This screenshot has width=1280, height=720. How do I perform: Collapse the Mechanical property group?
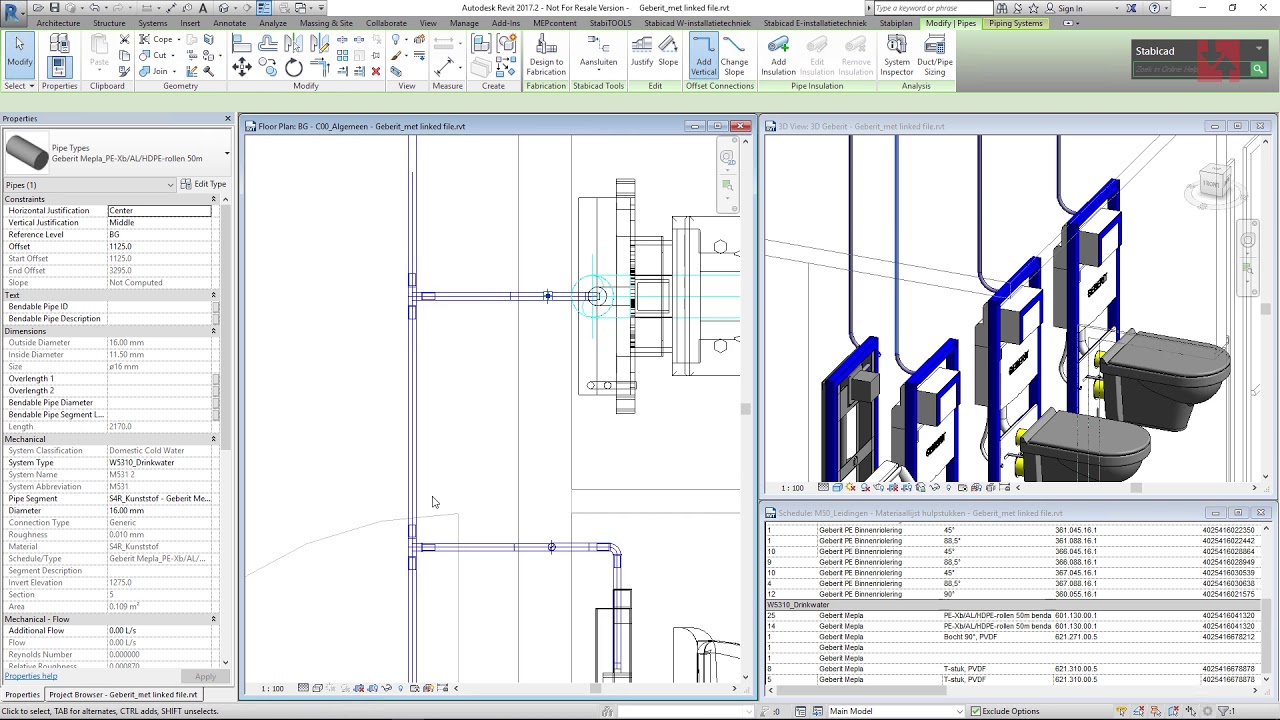pyautogui.click(x=213, y=439)
